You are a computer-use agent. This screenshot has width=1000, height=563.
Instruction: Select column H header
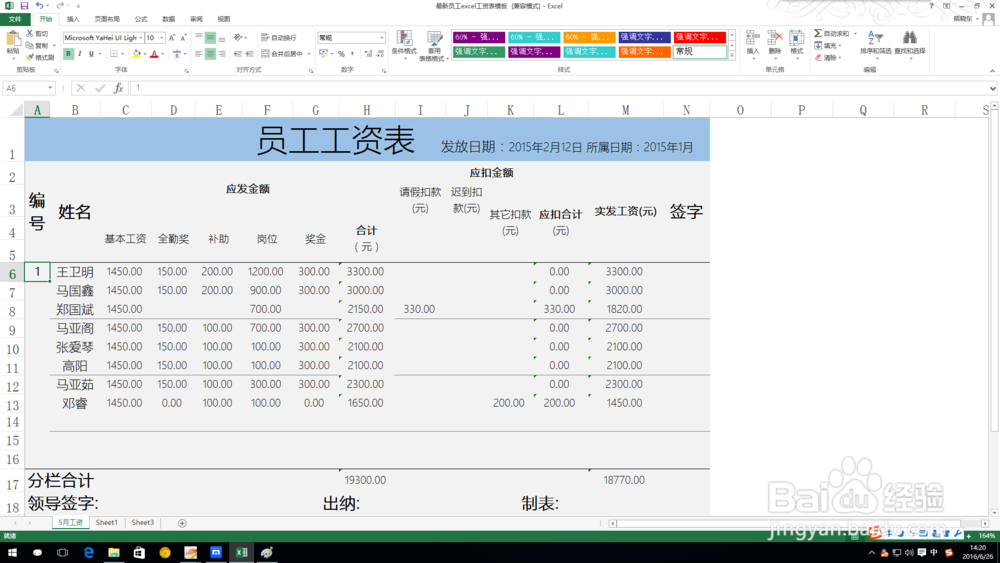[367, 110]
